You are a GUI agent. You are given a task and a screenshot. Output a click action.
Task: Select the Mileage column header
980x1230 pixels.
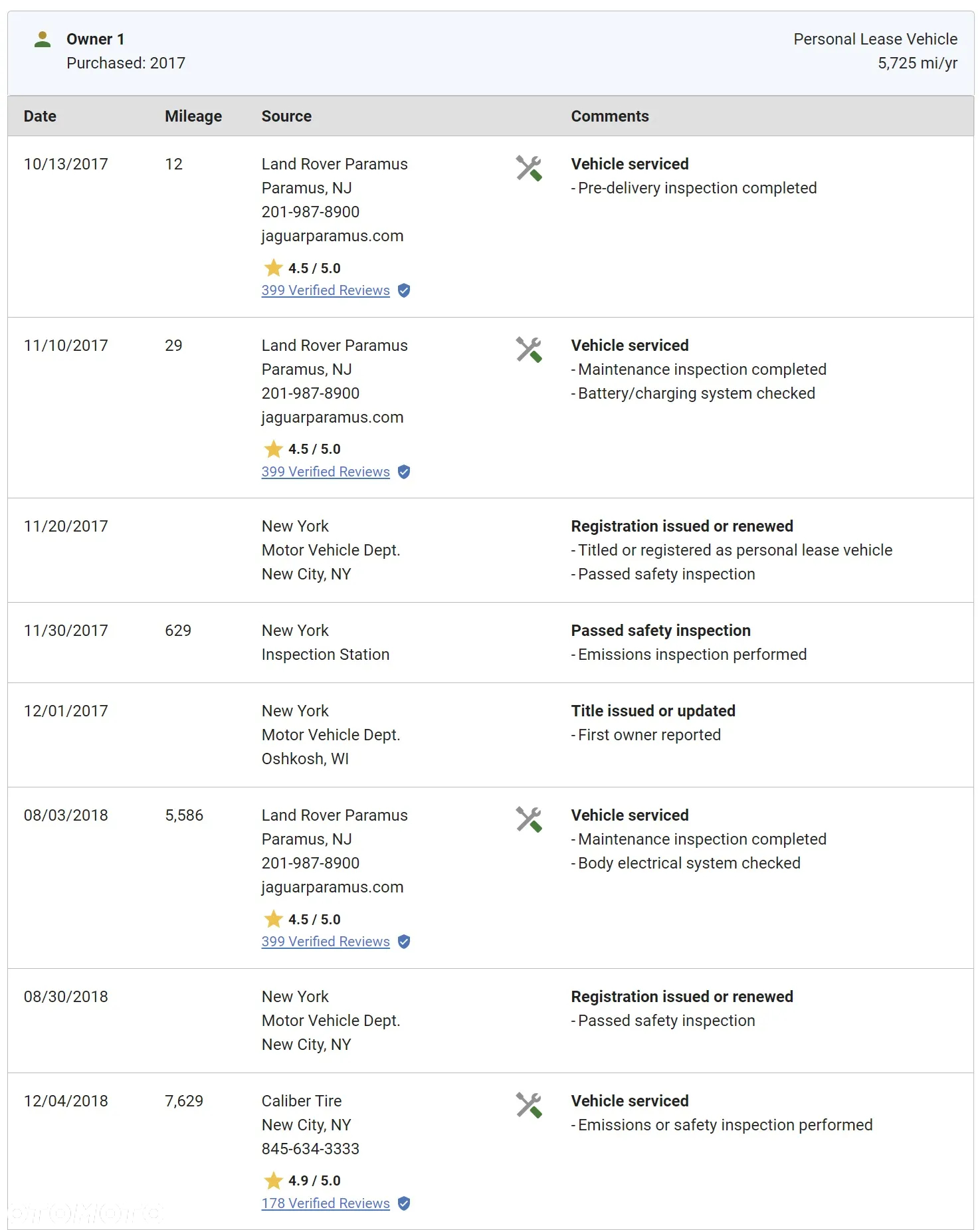point(193,116)
